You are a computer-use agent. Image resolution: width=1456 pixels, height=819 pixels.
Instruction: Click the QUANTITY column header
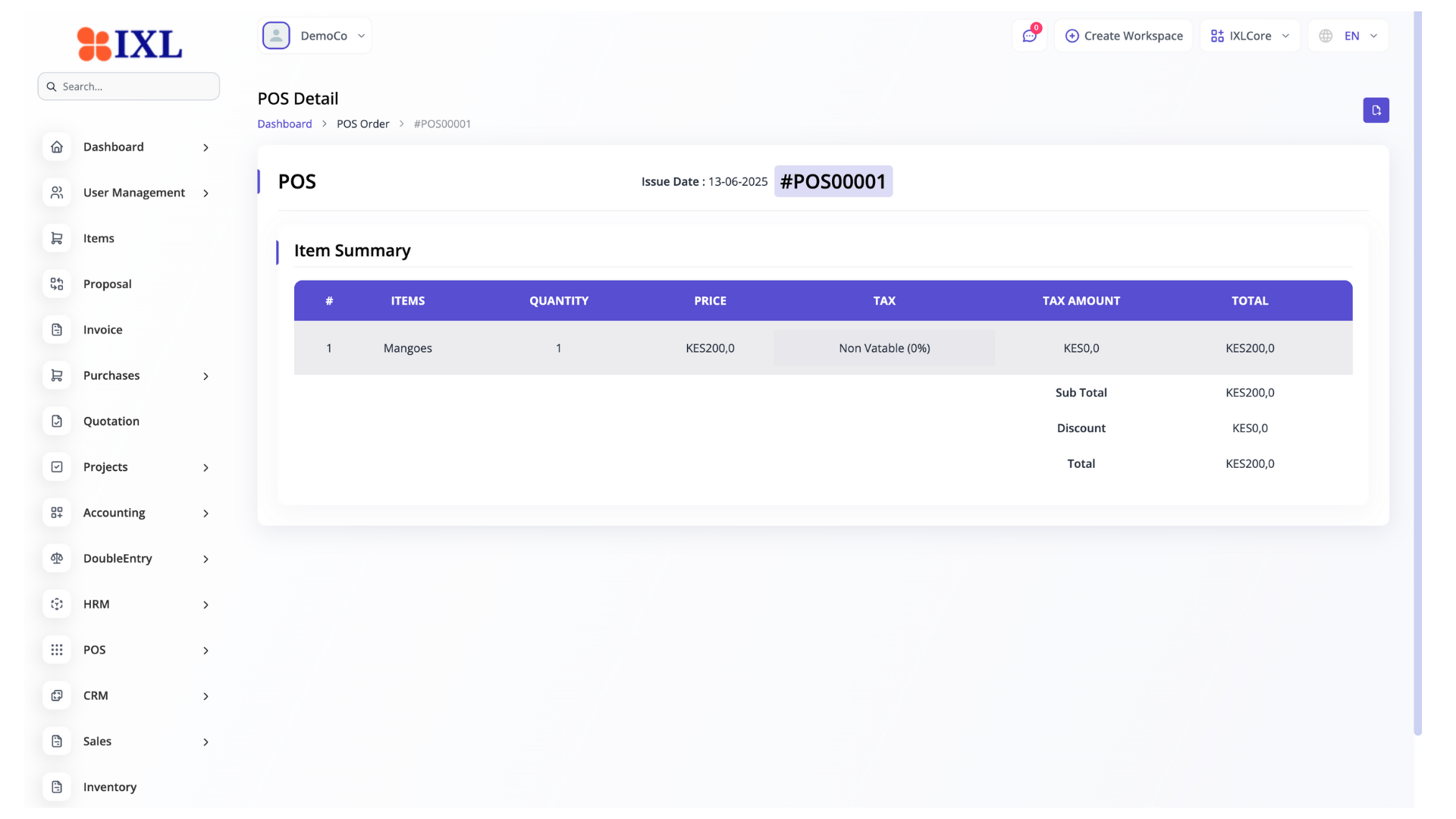click(x=559, y=301)
